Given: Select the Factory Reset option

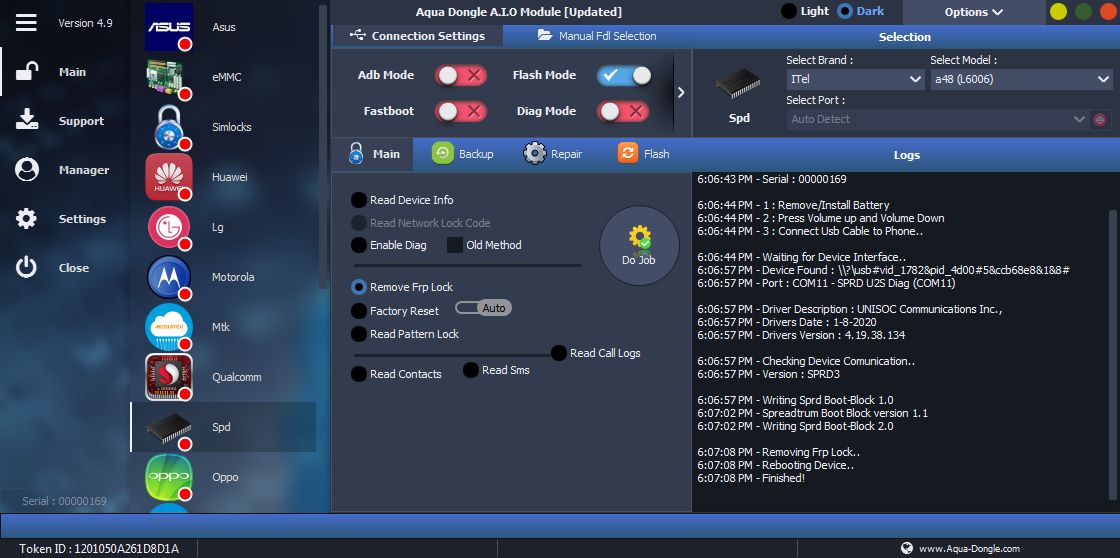Looking at the screenshot, I should [x=359, y=311].
